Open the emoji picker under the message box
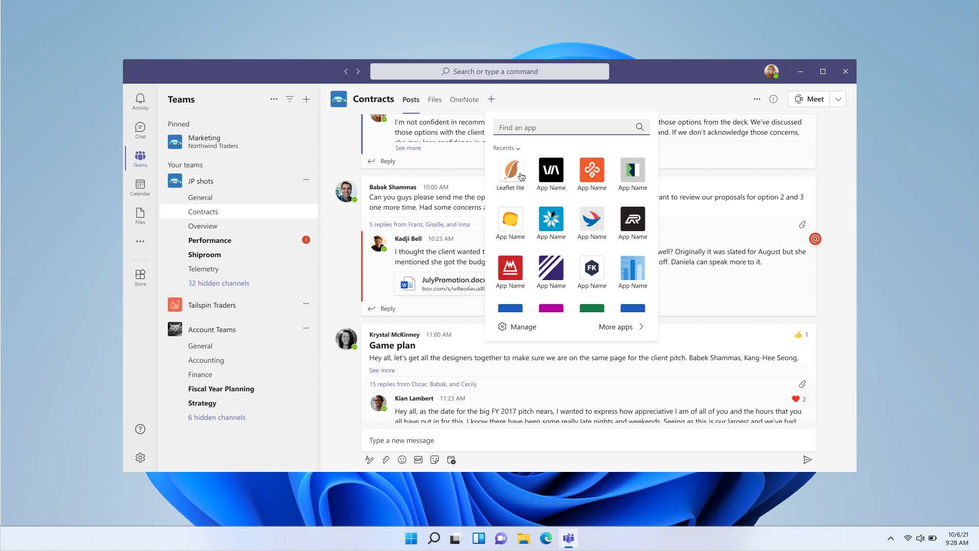The height and width of the screenshot is (551, 979). click(402, 460)
